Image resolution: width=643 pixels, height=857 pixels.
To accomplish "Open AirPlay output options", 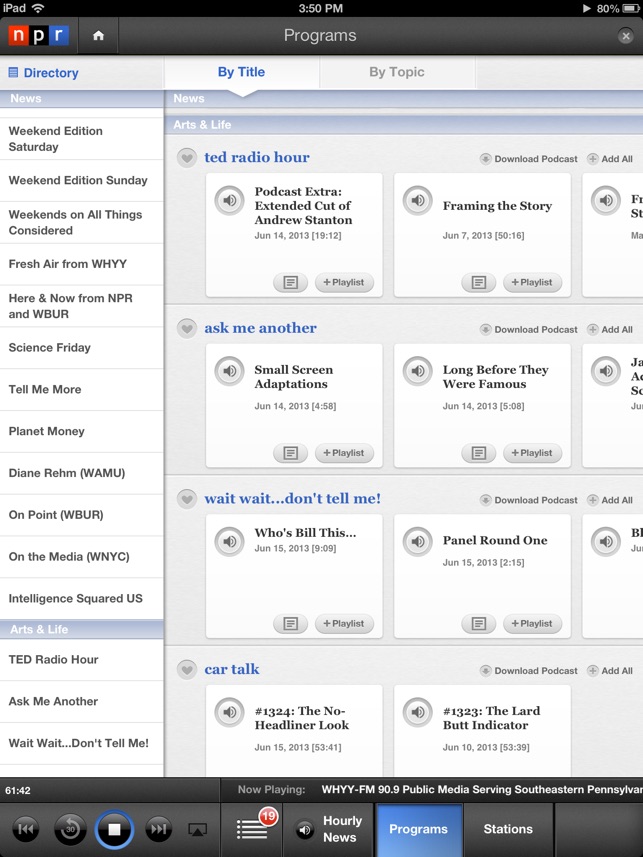I will tap(197, 830).
